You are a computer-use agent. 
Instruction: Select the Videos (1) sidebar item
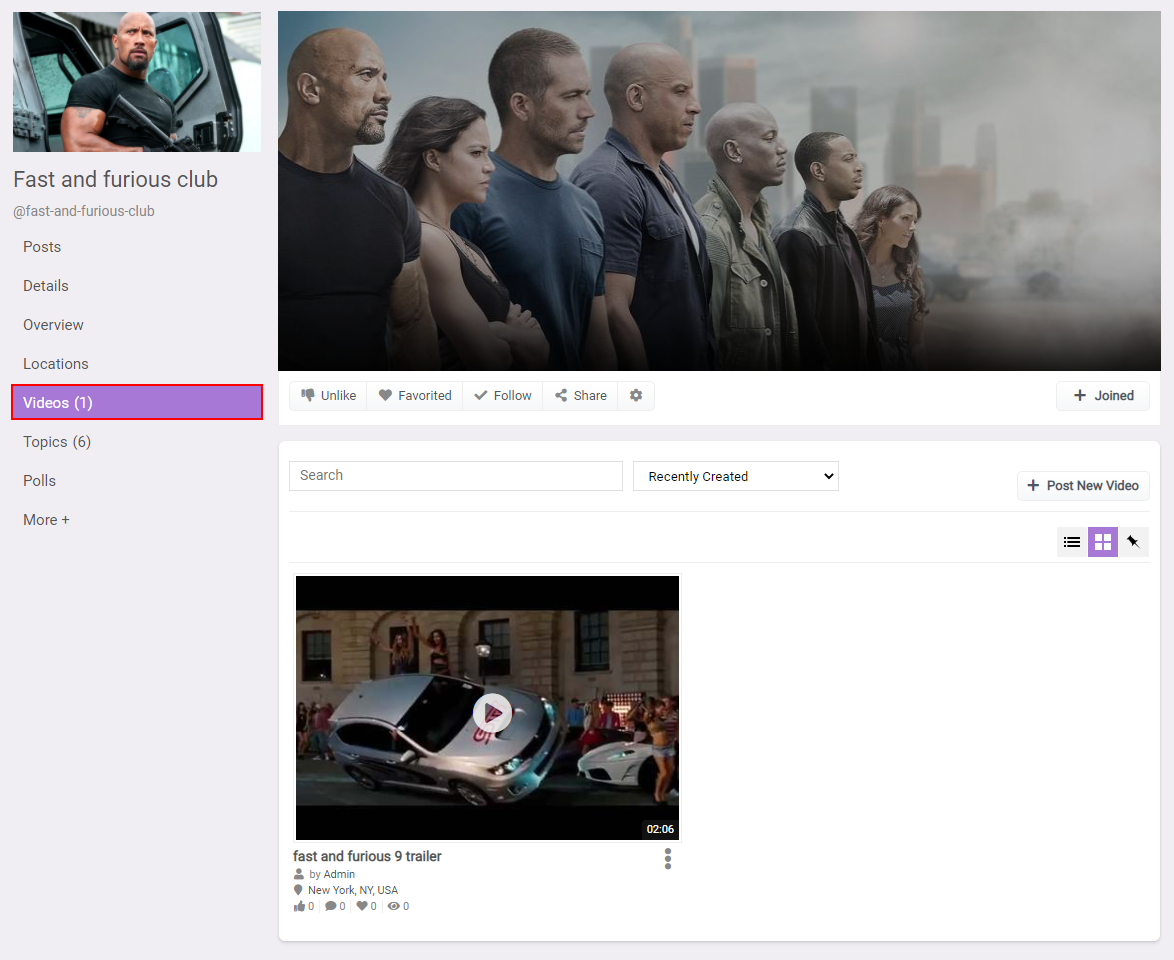(137, 402)
